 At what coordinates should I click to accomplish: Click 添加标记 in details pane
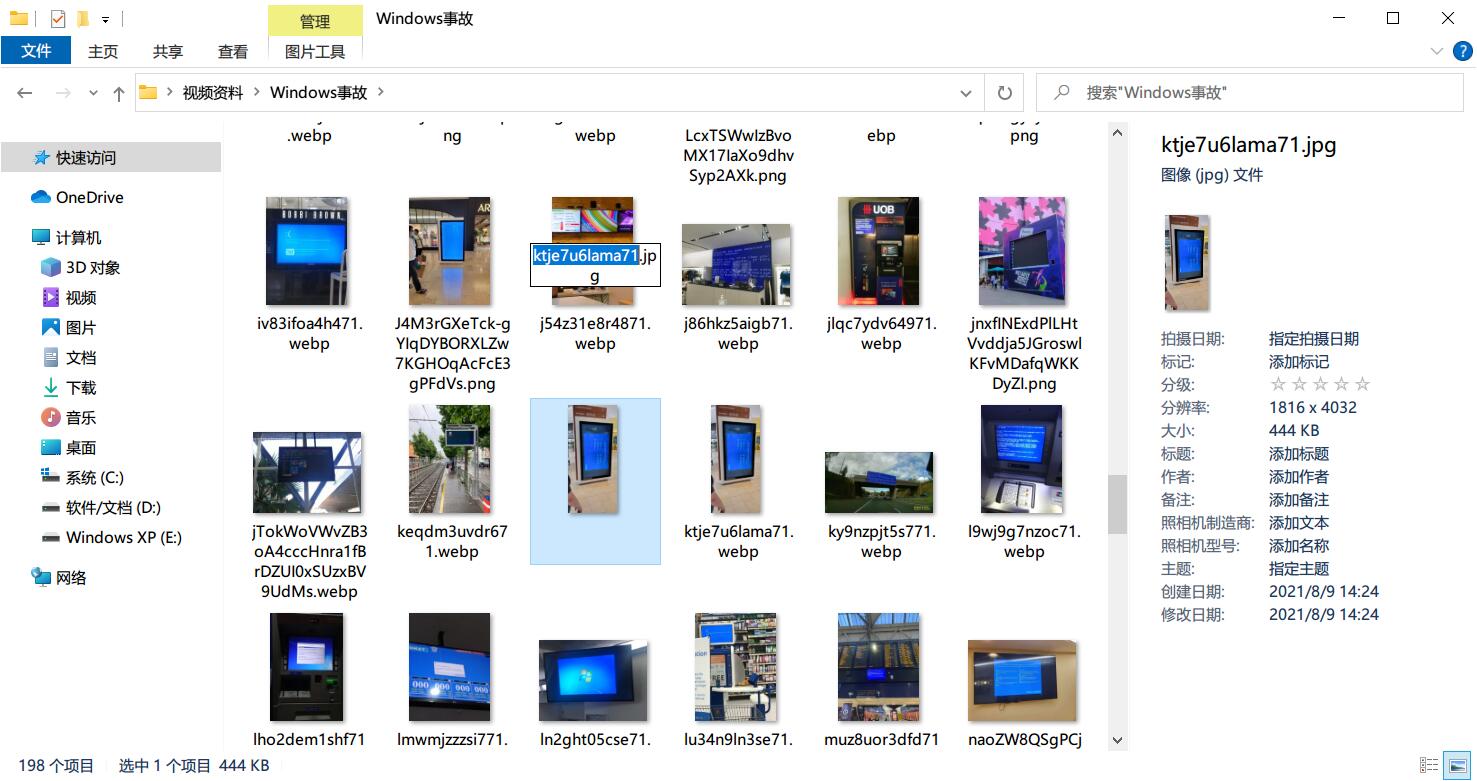[x=1298, y=362]
